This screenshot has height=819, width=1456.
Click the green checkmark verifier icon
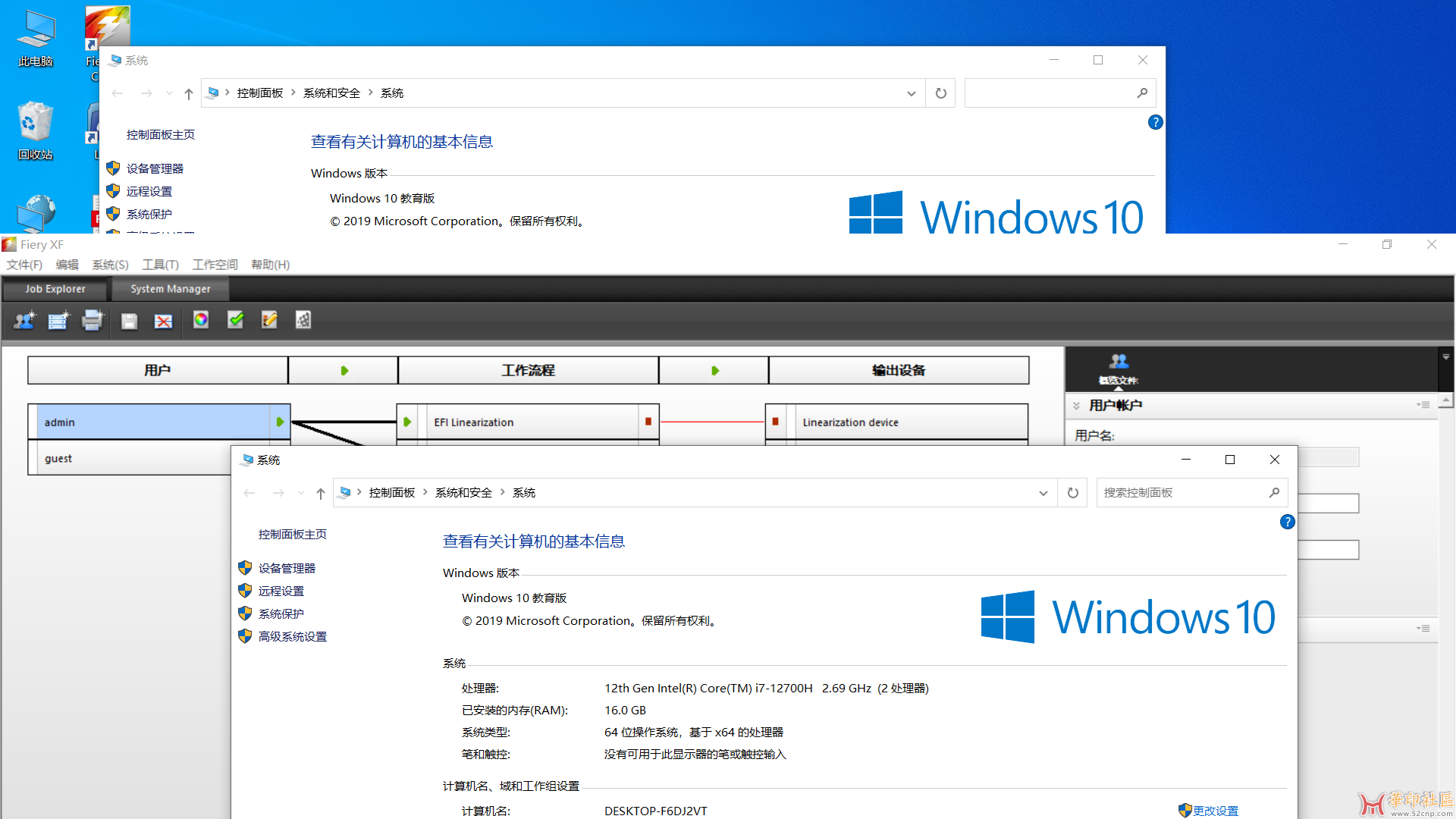point(236,320)
